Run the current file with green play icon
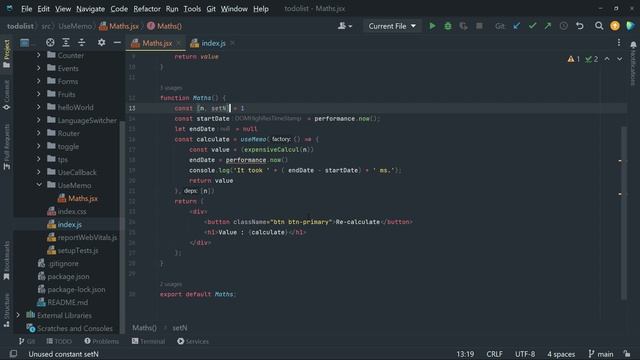Screen dimensions: 640x360 point(432,26)
